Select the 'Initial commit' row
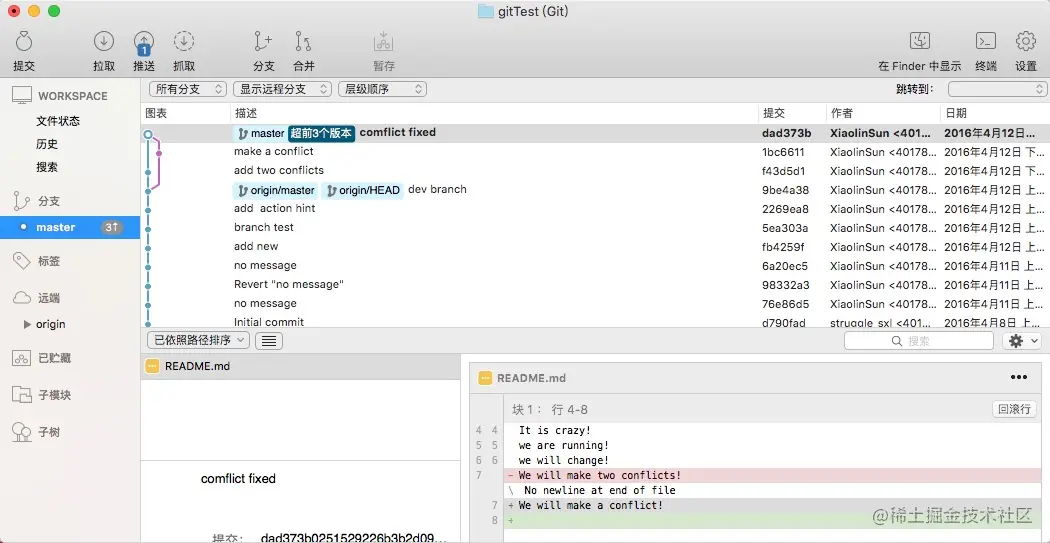Screen dimensions: 1050x543 [x=595, y=322]
